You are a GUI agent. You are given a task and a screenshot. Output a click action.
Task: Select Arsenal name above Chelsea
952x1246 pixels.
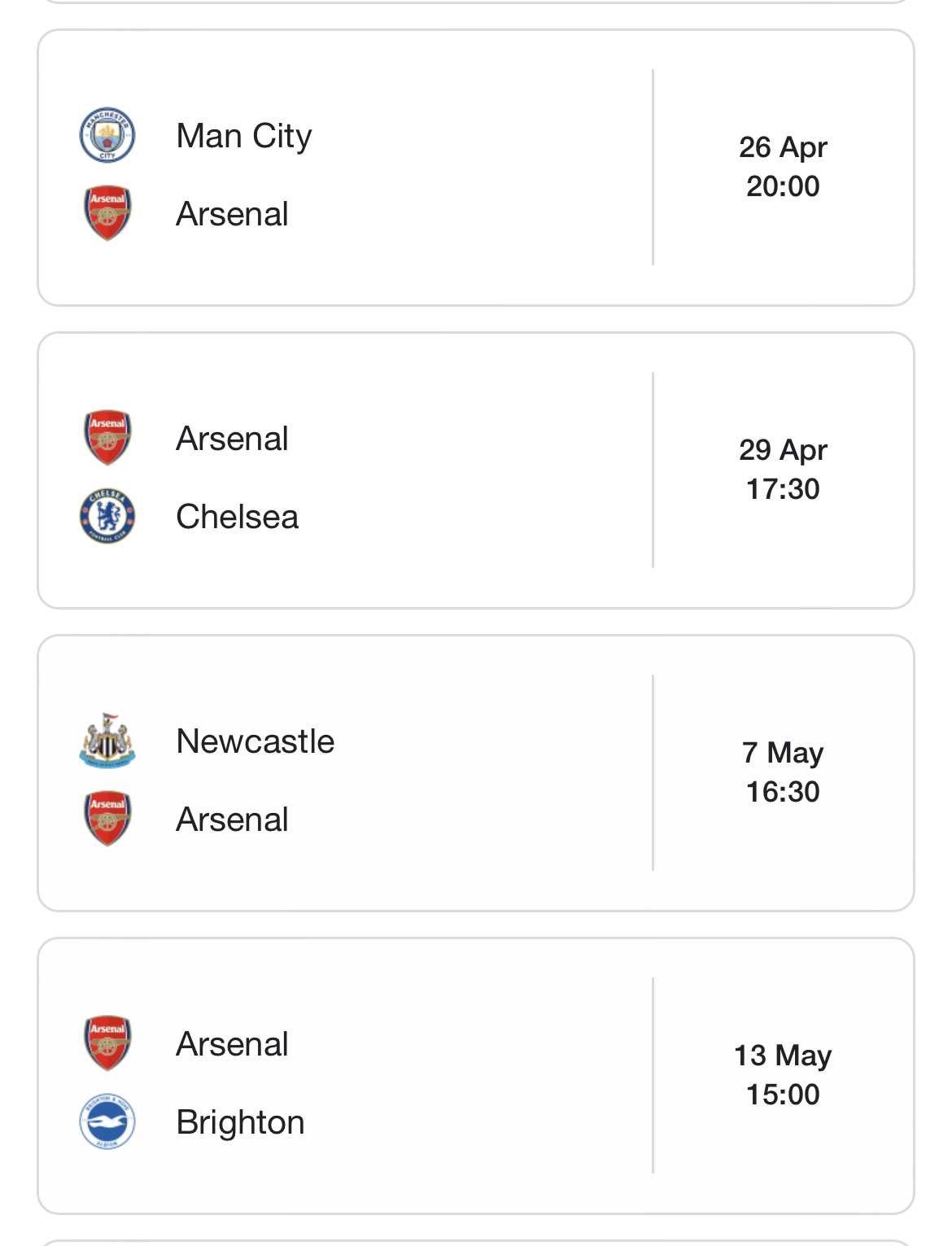tap(233, 439)
